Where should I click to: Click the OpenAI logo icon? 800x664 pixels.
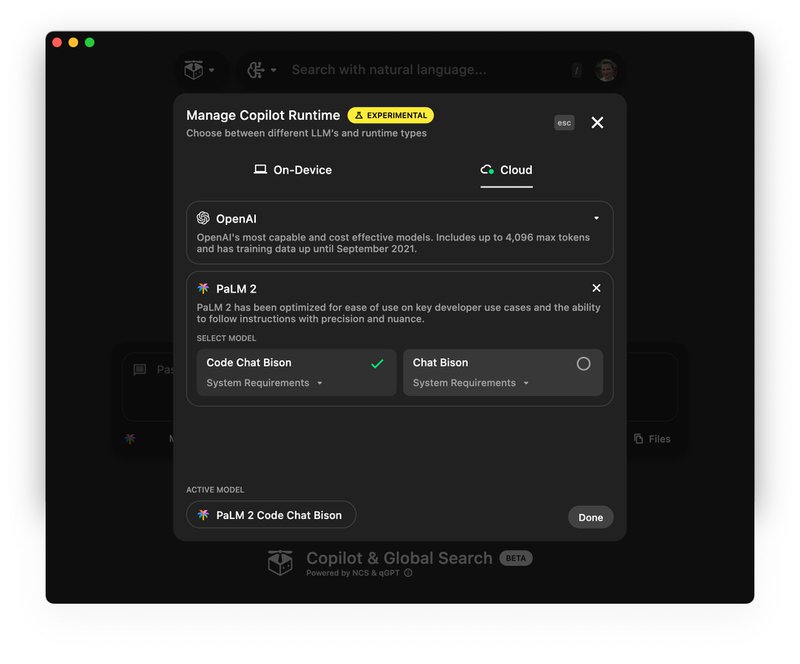[x=203, y=218]
